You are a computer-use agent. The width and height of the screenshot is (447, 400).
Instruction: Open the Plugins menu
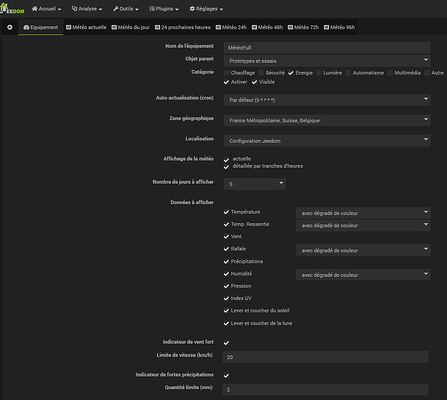pyautogui.click(x=164, y=9)
